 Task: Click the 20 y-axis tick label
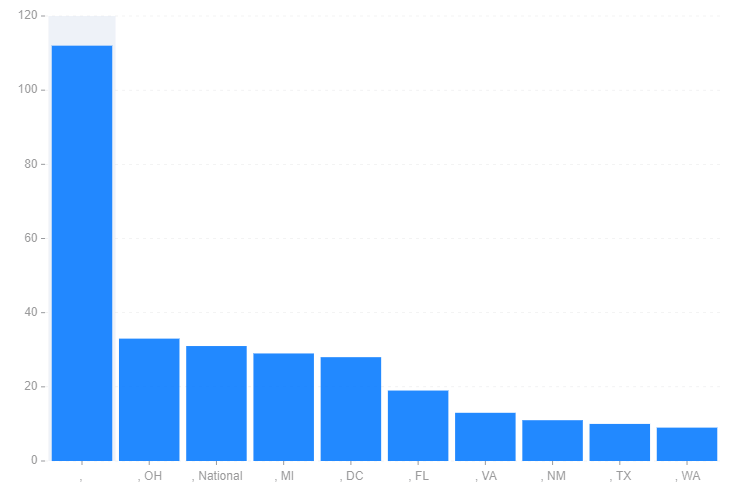click(31, 386)
